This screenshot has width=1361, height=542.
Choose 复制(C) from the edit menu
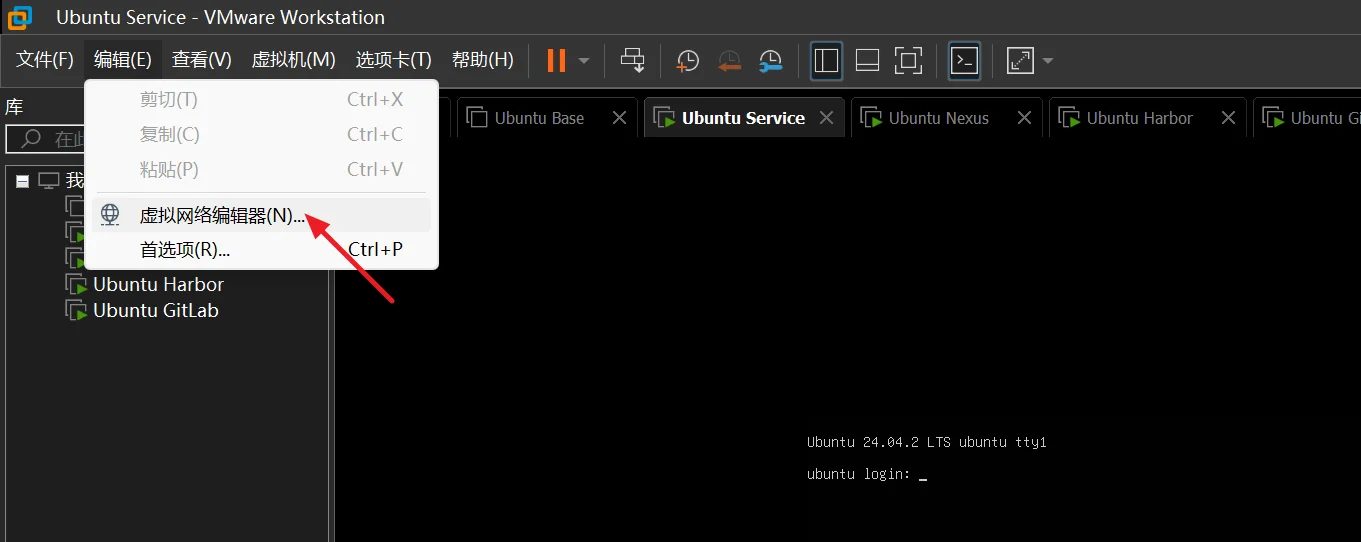(x=261, y=134)
